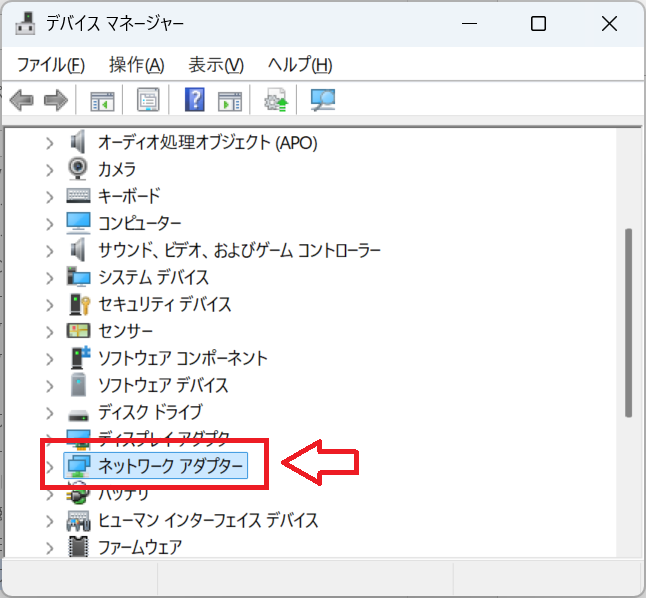Expand the ネットワーク アダプター chevron
646x598 pixels.
(x=50, y=467)
